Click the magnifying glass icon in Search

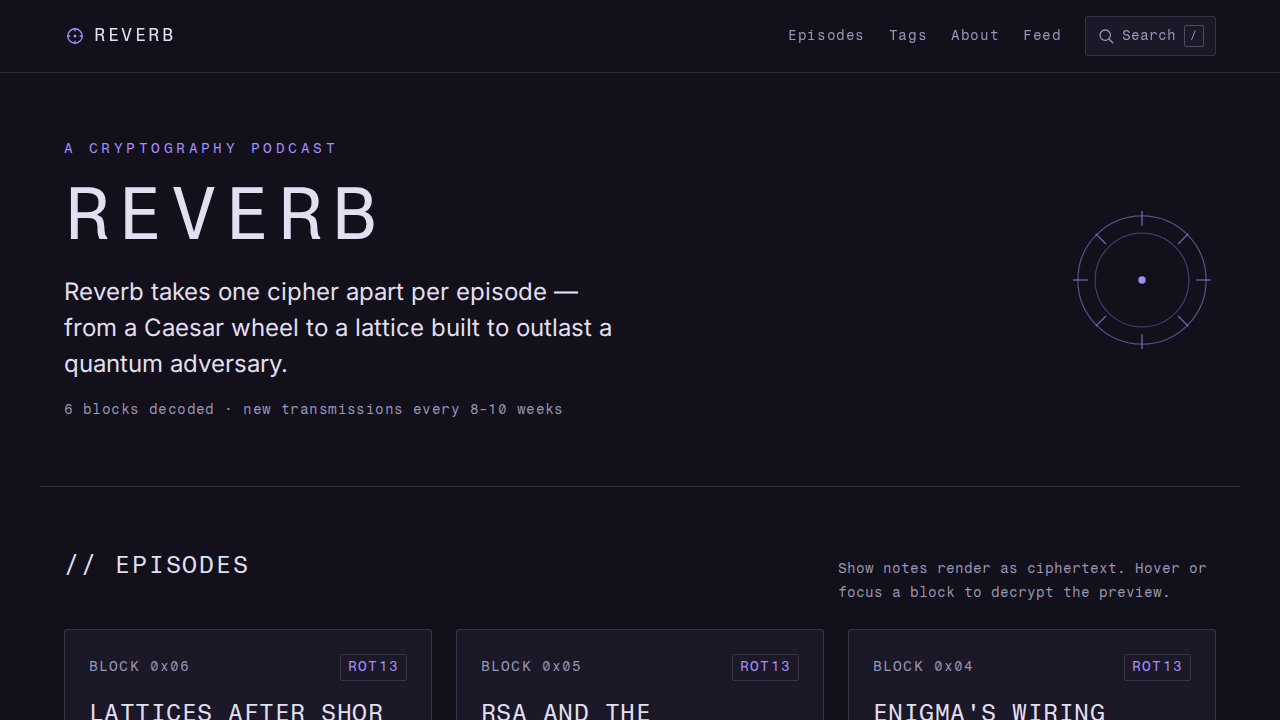click(x=1106, y=36)
